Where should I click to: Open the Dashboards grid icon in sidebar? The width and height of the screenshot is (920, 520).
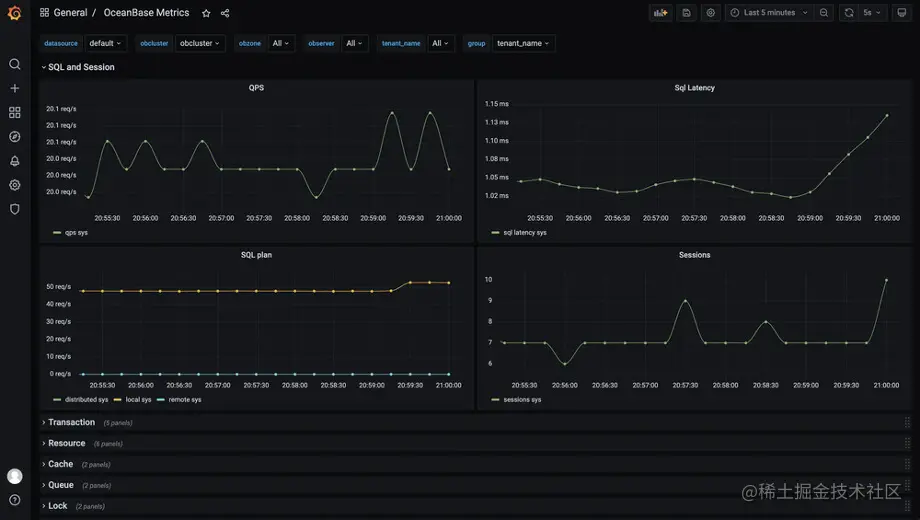click(15, 112)
